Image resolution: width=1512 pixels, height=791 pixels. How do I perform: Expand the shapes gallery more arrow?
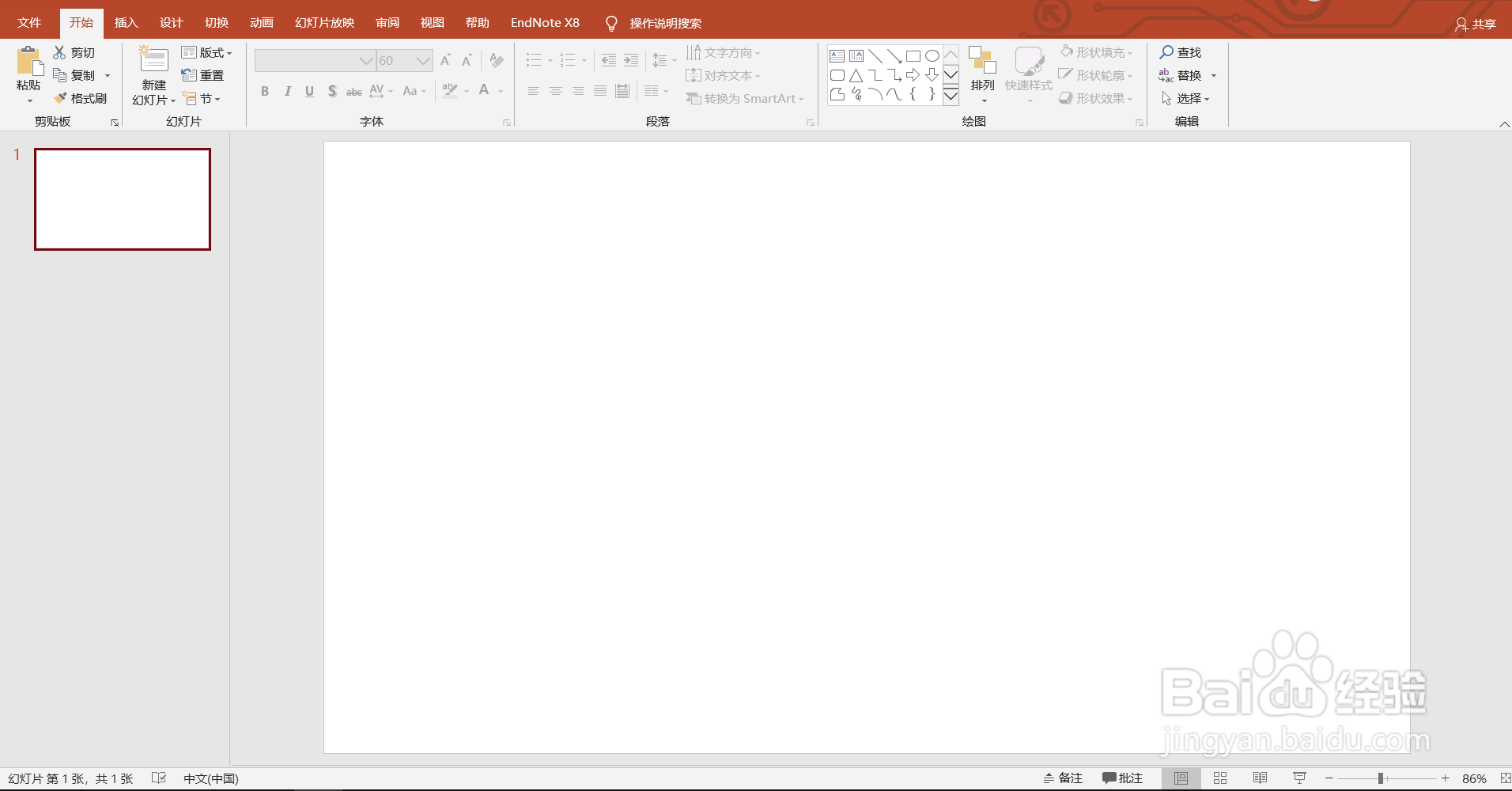coord(951,96)
